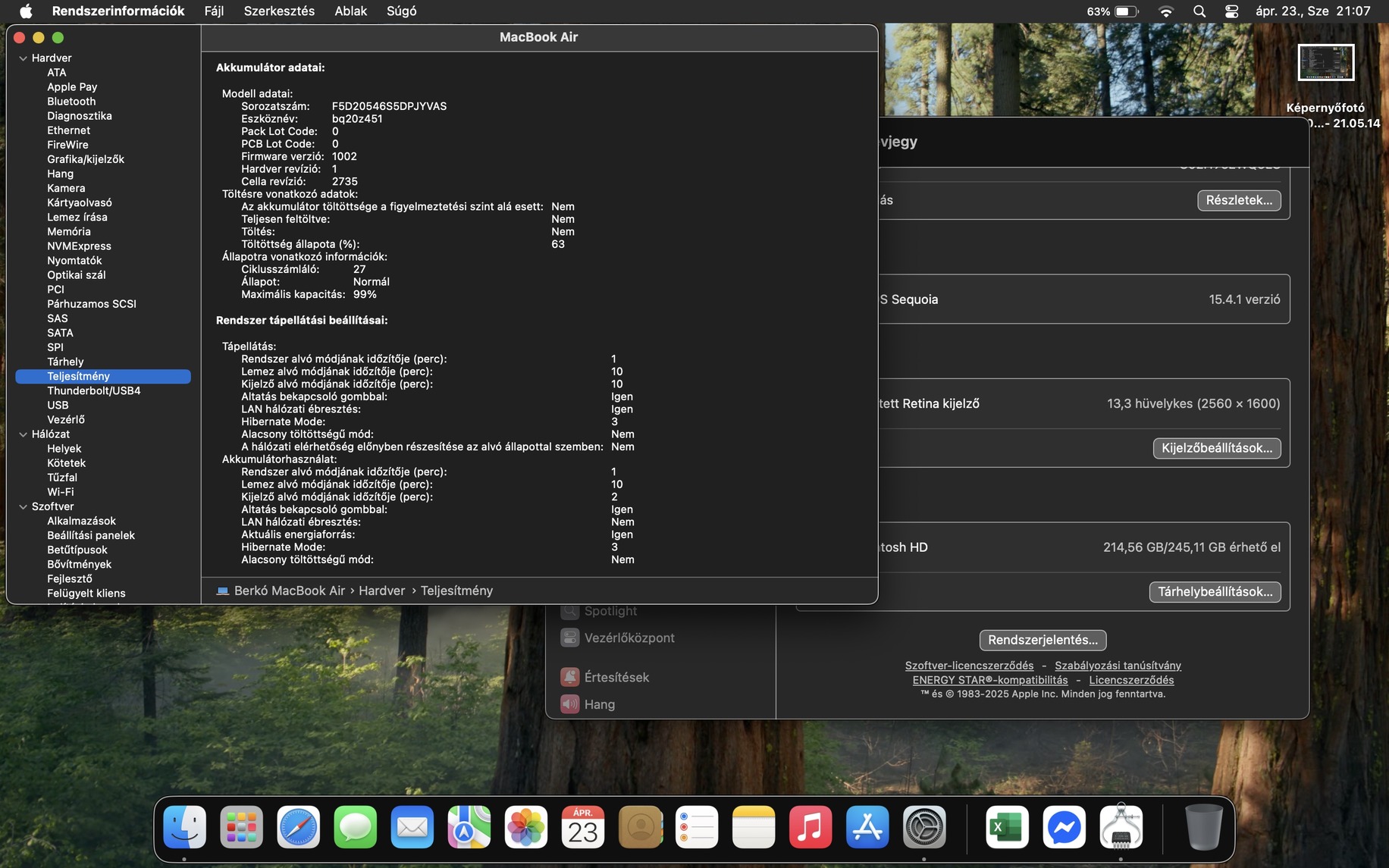Open the standalone Licencszerződés link
The width and height of the screenshot is (1389, 868).
click(x=1131, y=680)
